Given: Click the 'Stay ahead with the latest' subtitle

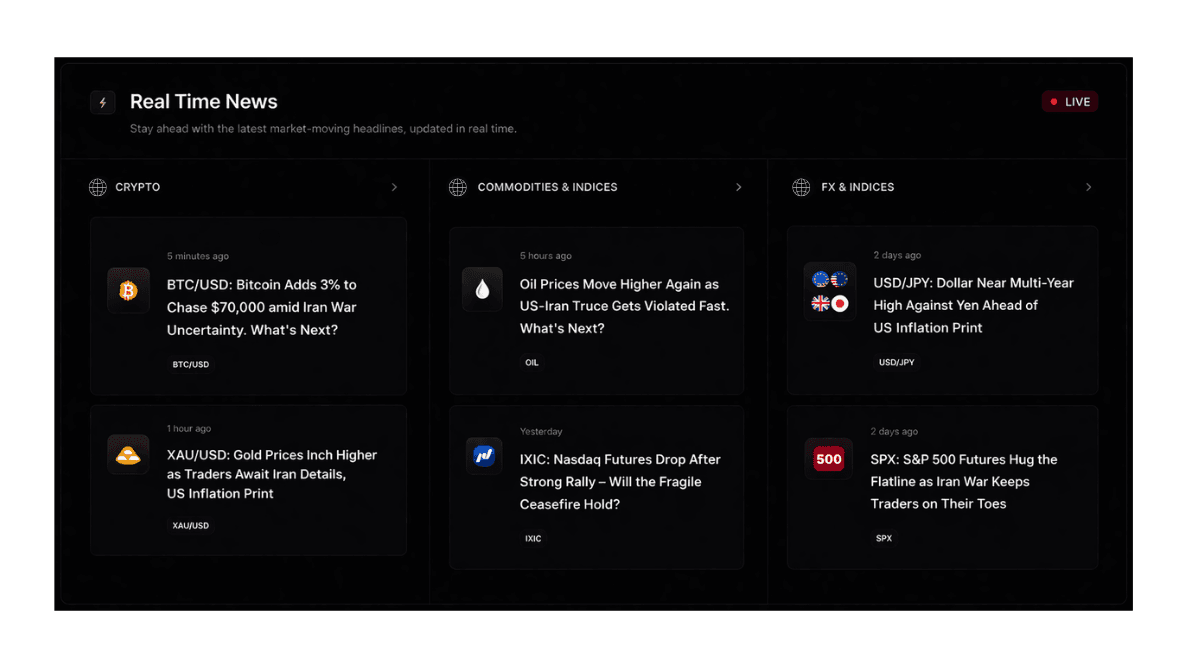Looking at the screenshot, I should point(324,129).
